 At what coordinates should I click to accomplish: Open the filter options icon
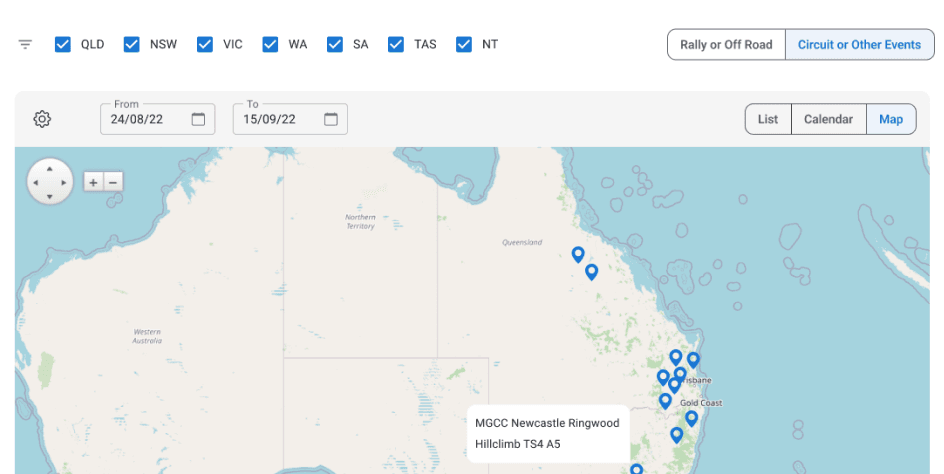click(x=25, y=45)
